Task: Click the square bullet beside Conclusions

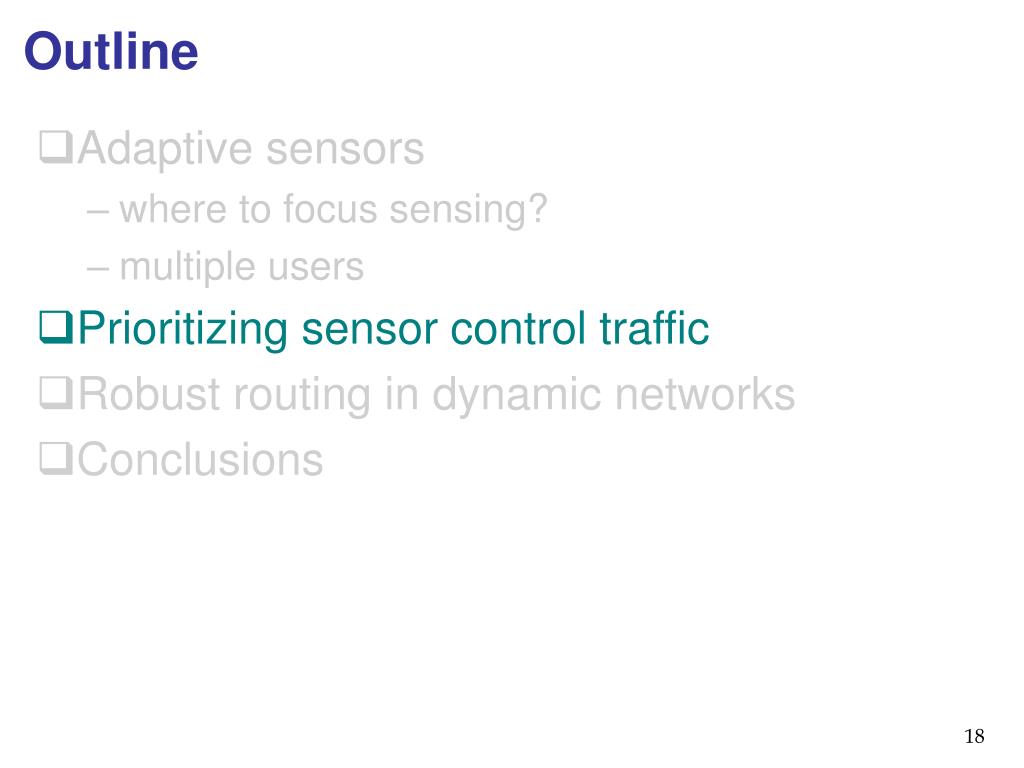Action: [x=56, y=459]
